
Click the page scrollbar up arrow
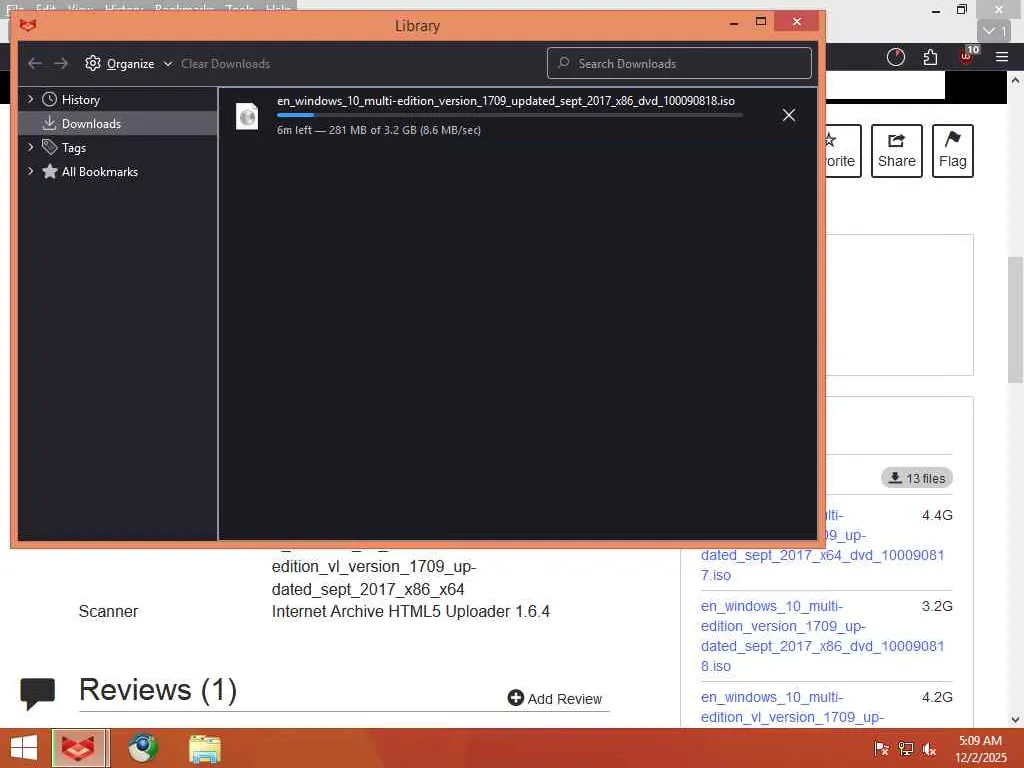[1016, 80]
